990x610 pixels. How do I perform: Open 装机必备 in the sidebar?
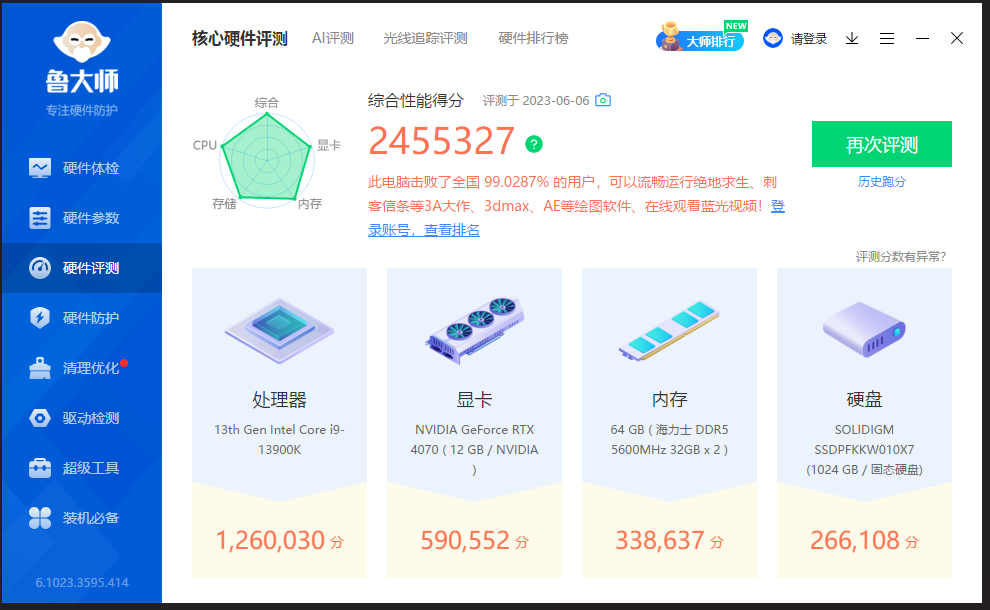pos(81,518)
